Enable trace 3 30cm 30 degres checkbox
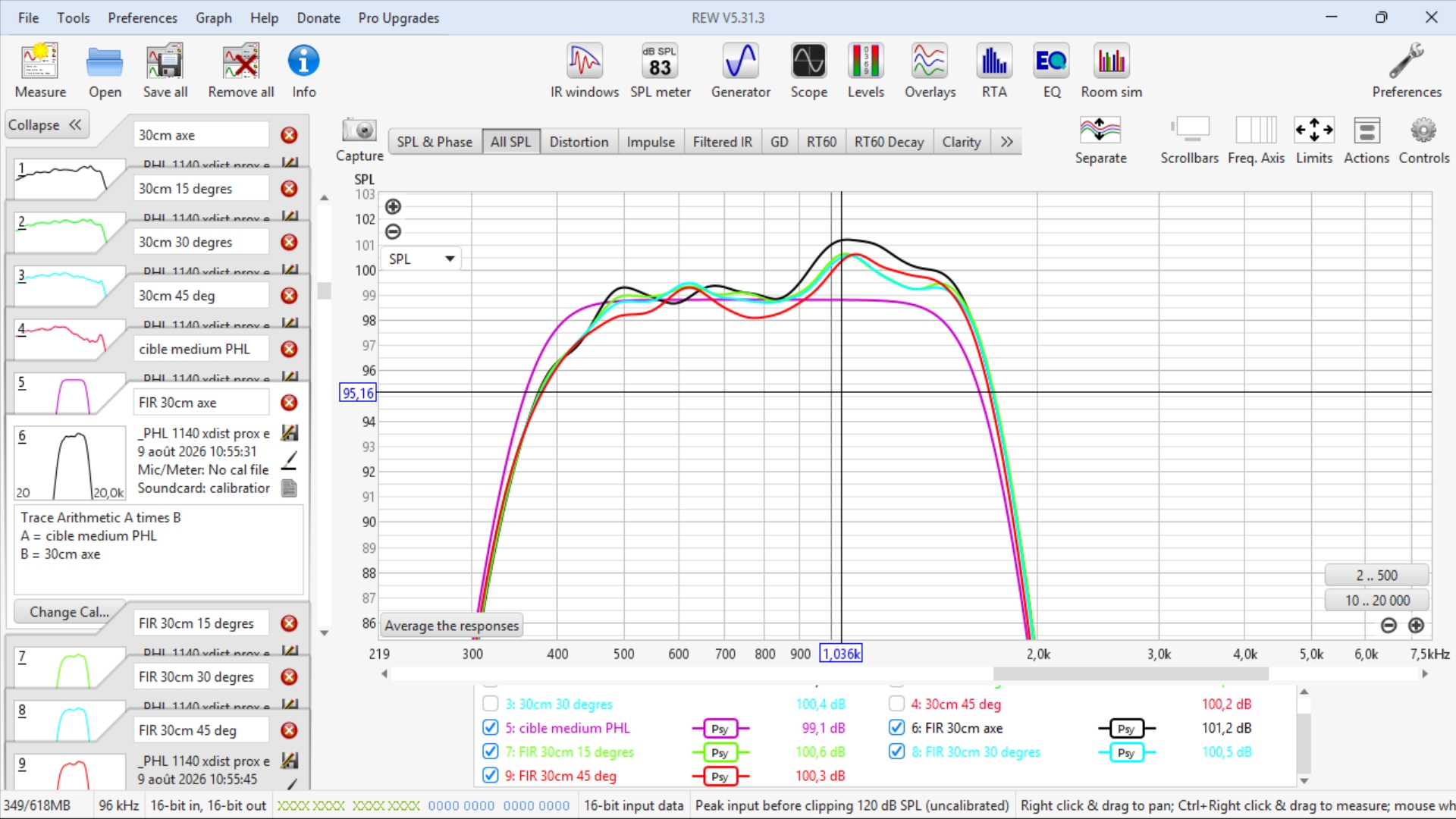Image resolution: width=1456 pixels, height=819 pixels. tap(491, 704)
